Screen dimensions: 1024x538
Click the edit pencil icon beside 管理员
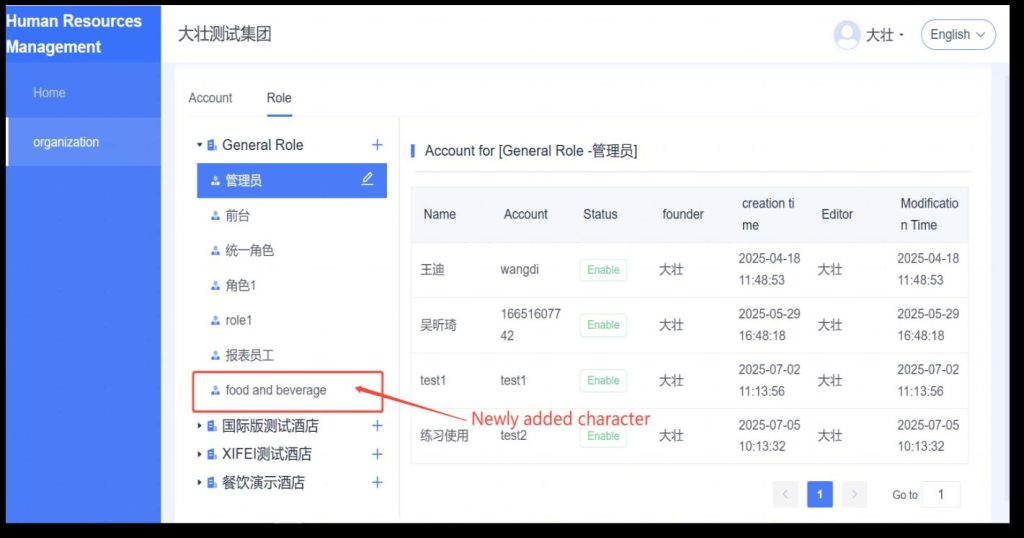click(x=367, y=179)
